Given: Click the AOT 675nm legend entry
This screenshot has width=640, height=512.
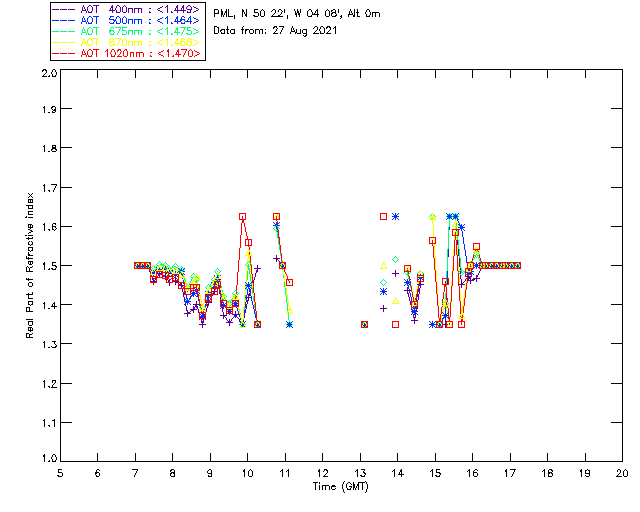Looking at the screenshot, I should (126, 31).
